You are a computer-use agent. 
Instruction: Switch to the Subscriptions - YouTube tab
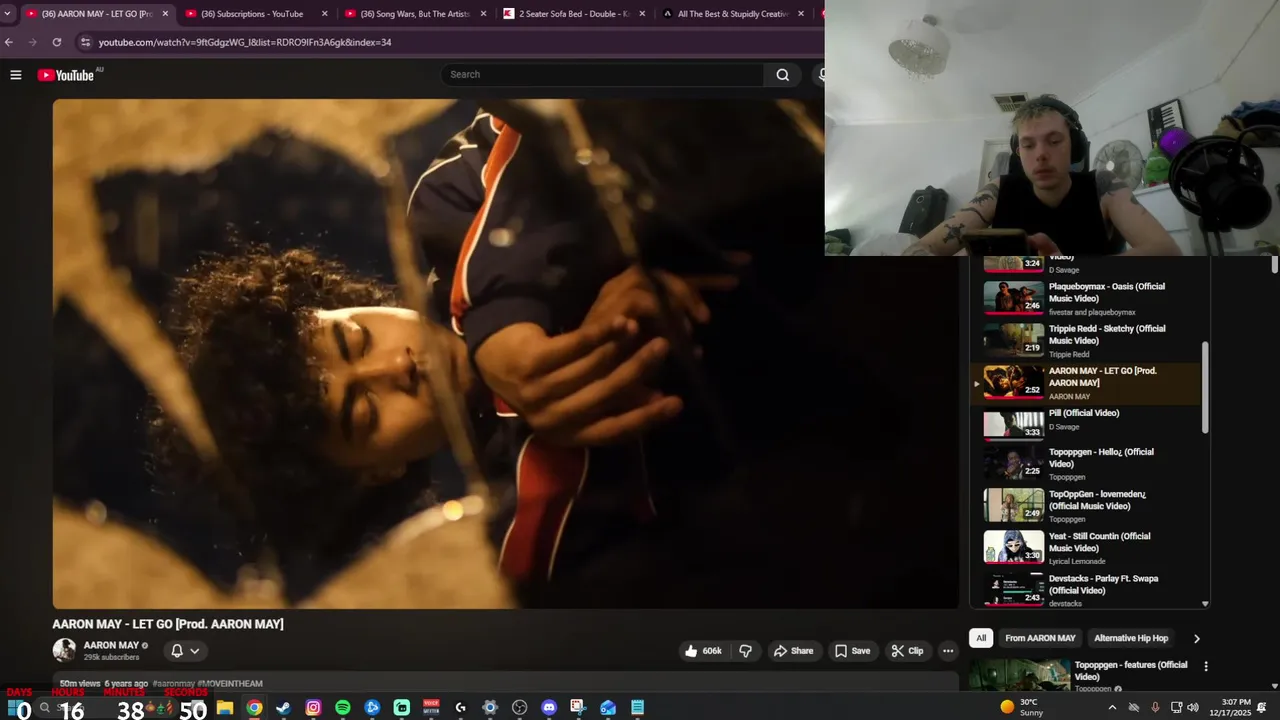258,14
